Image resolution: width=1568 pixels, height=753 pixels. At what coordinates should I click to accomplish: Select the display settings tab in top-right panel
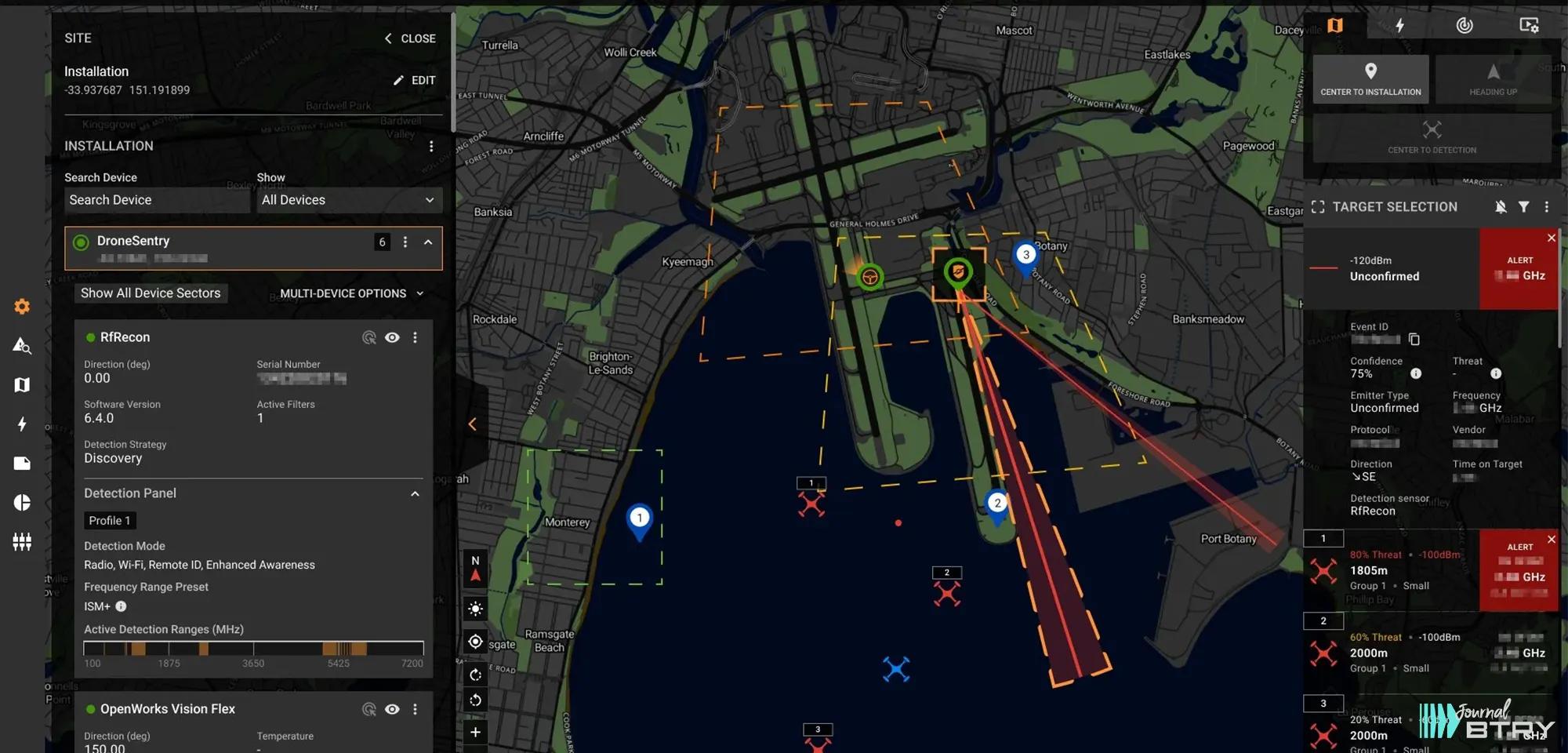[1529, 25]
